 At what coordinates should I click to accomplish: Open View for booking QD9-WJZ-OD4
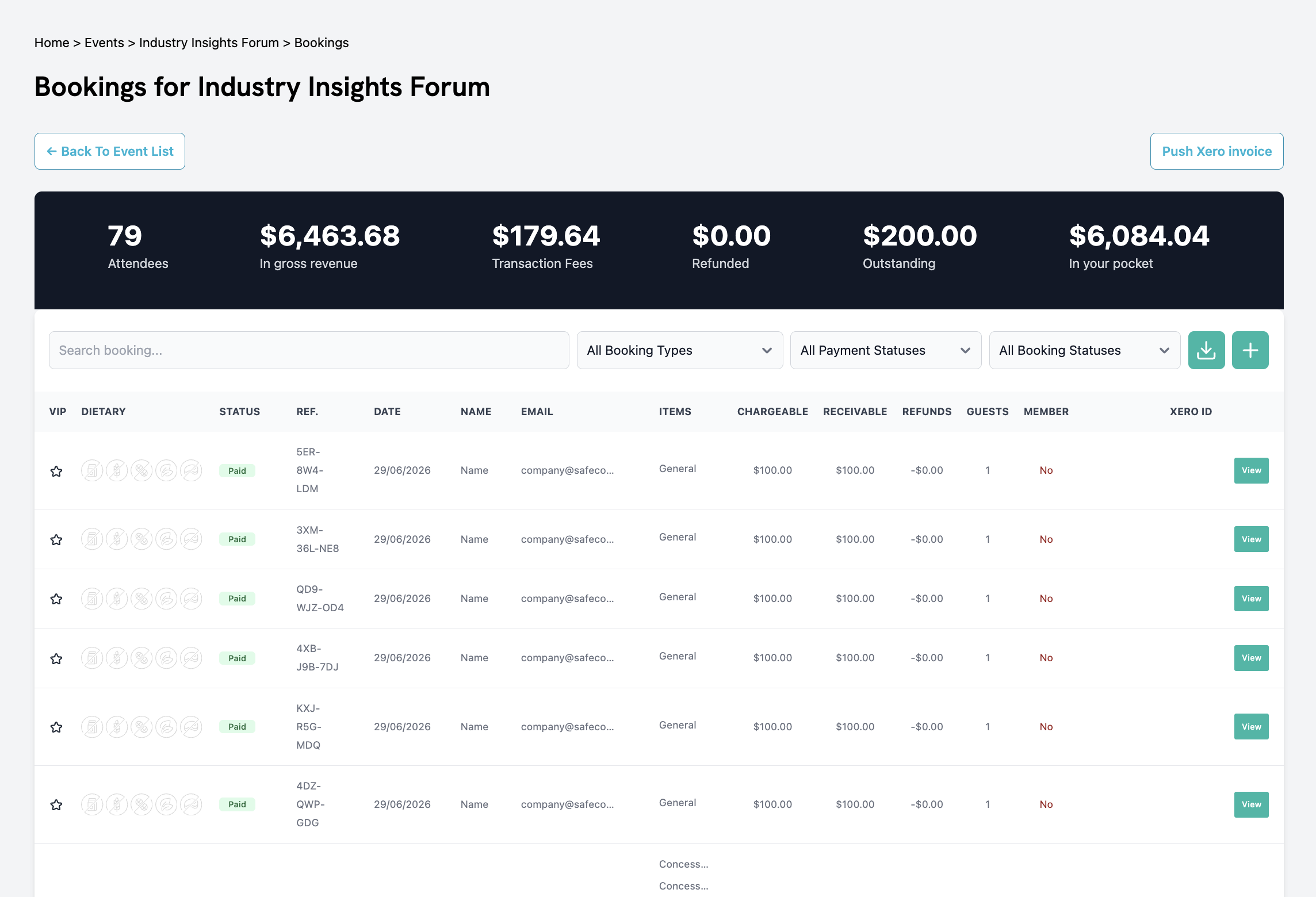[1251, 599]
